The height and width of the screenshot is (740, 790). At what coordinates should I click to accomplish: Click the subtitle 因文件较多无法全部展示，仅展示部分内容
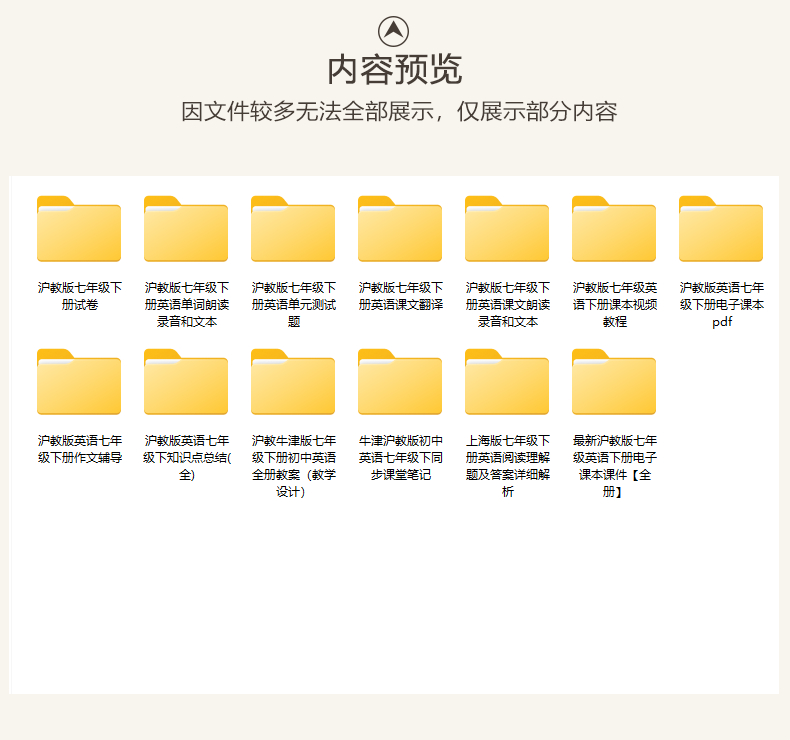click(399, 112)
